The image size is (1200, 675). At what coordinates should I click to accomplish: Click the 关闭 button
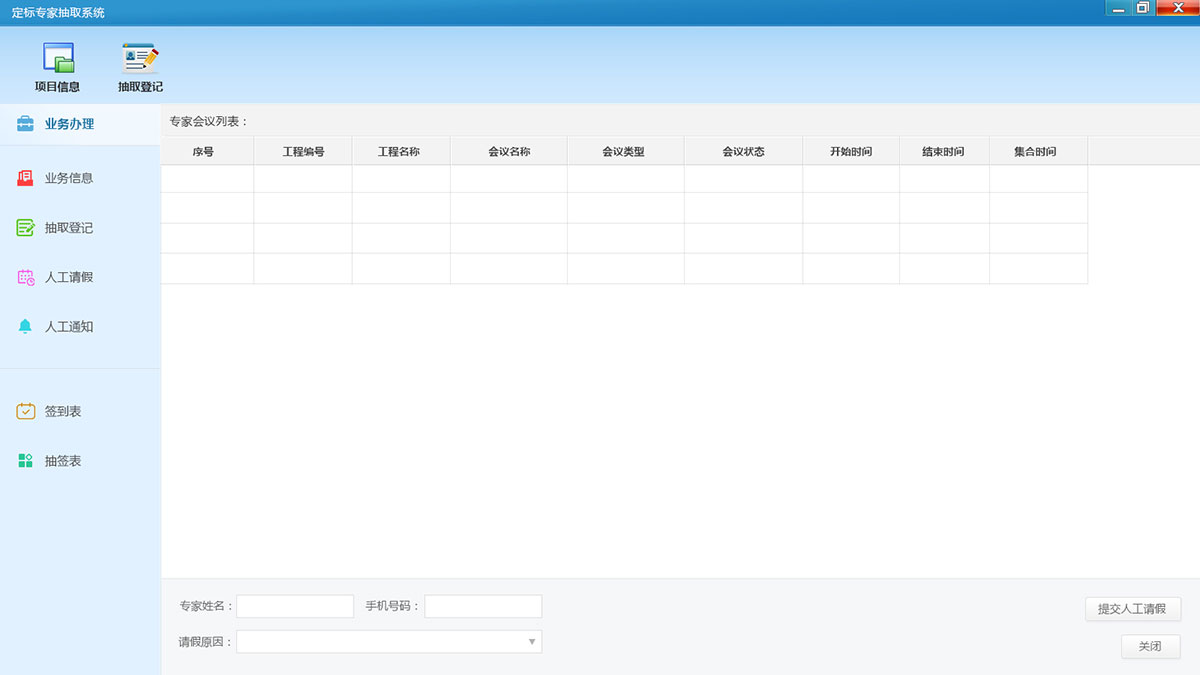coord(1151,647)
